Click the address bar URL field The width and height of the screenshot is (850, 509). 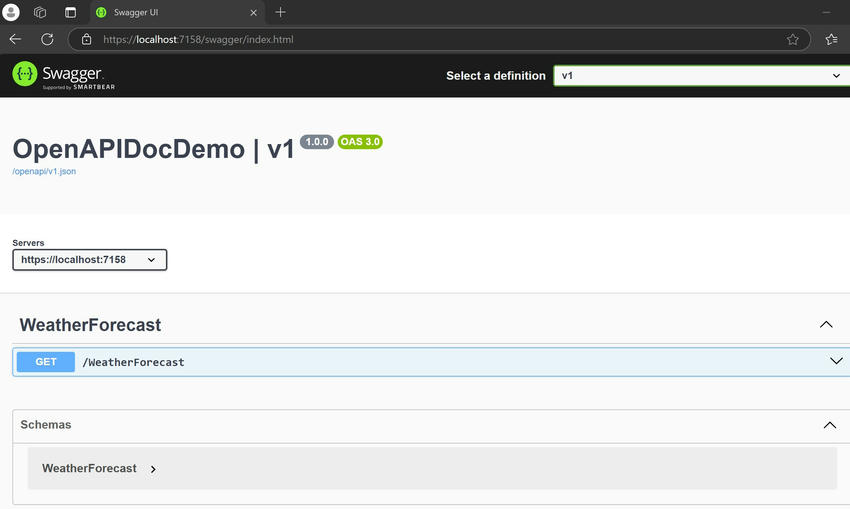[439, 40]
